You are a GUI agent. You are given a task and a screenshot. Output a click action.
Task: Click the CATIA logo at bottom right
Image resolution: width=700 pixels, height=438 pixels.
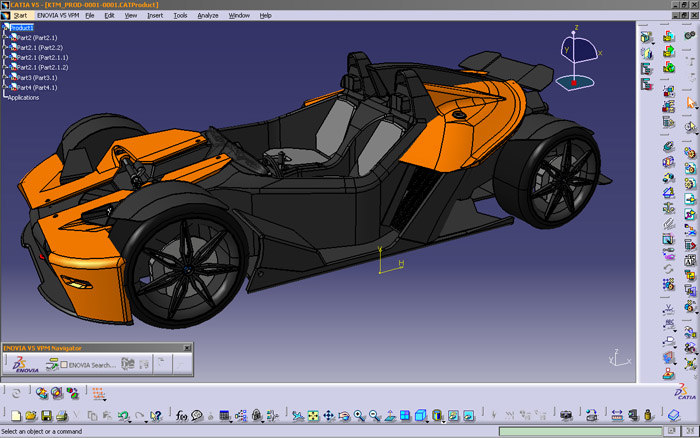click(x=685, y=392)
